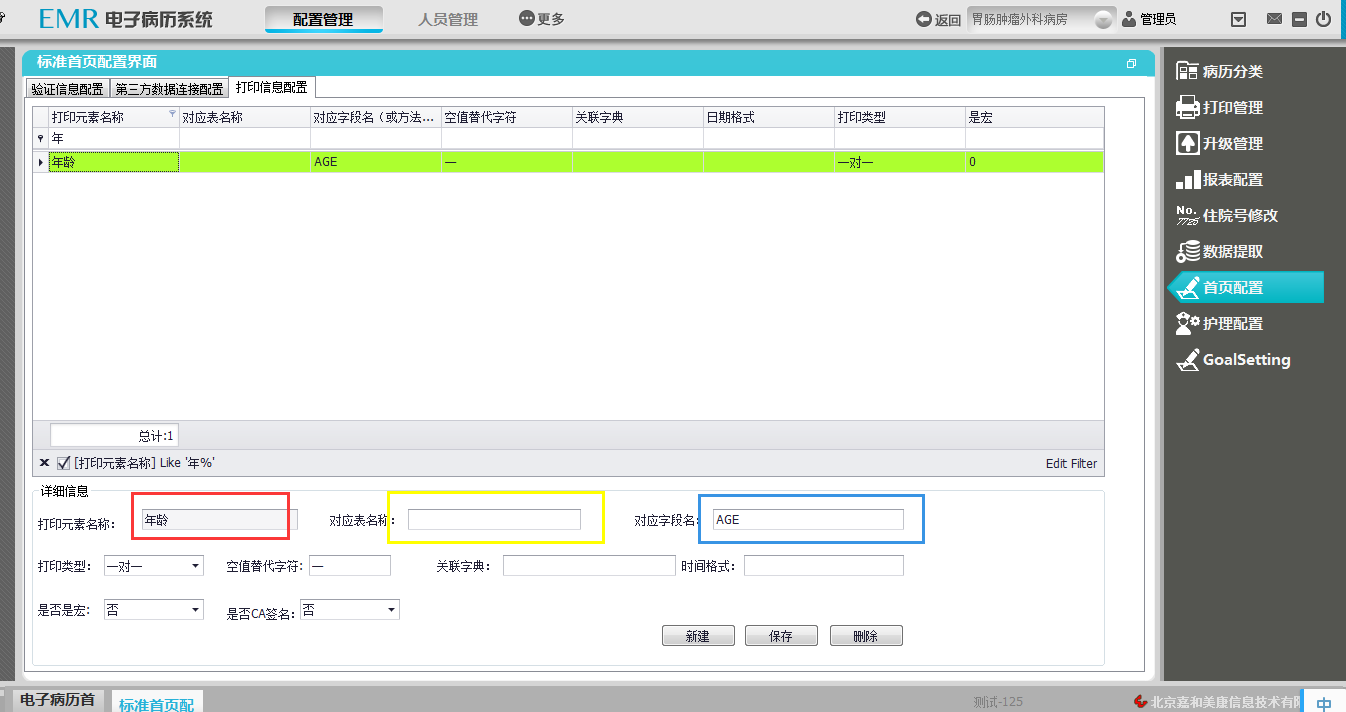Sort by 是宏 column header

(1034, 117)
